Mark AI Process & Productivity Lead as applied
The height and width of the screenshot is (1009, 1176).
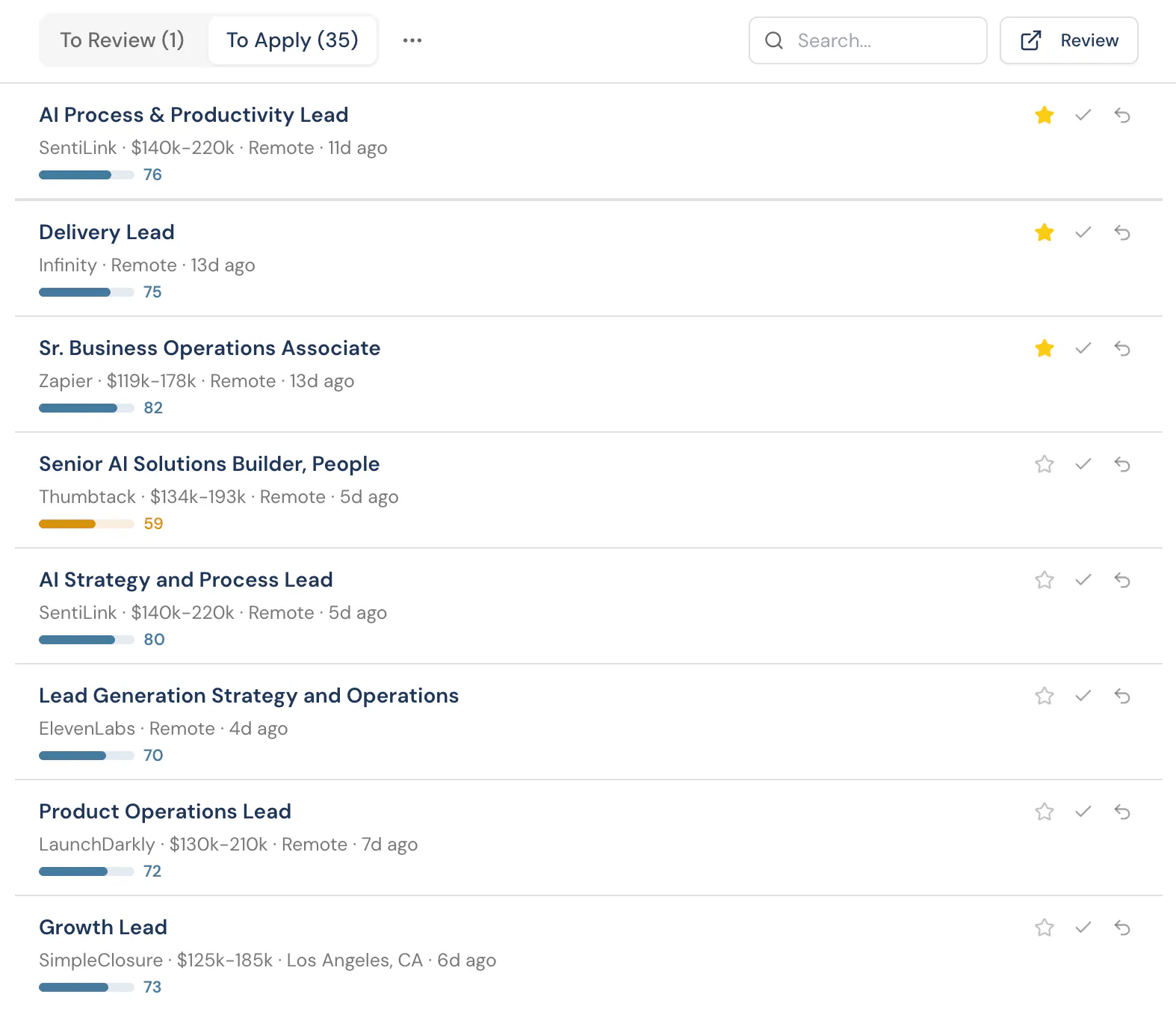[1083, 115]
